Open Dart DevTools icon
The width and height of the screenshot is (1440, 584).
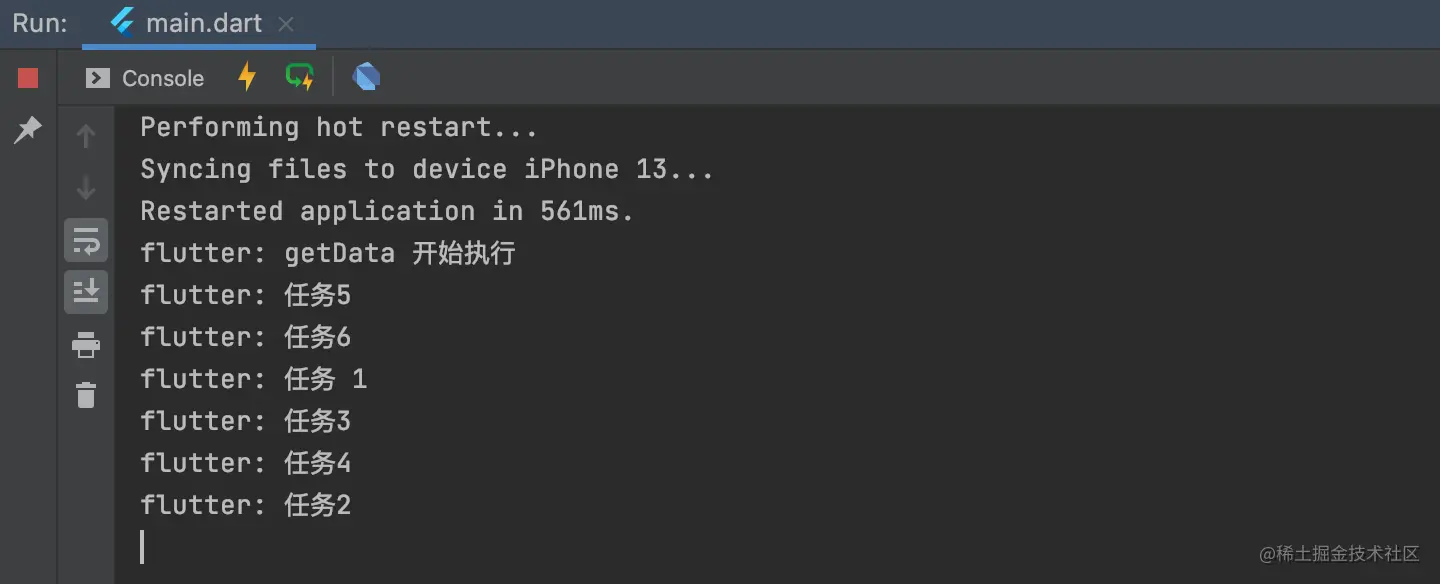pyautogui.click(x=366, y=77)
